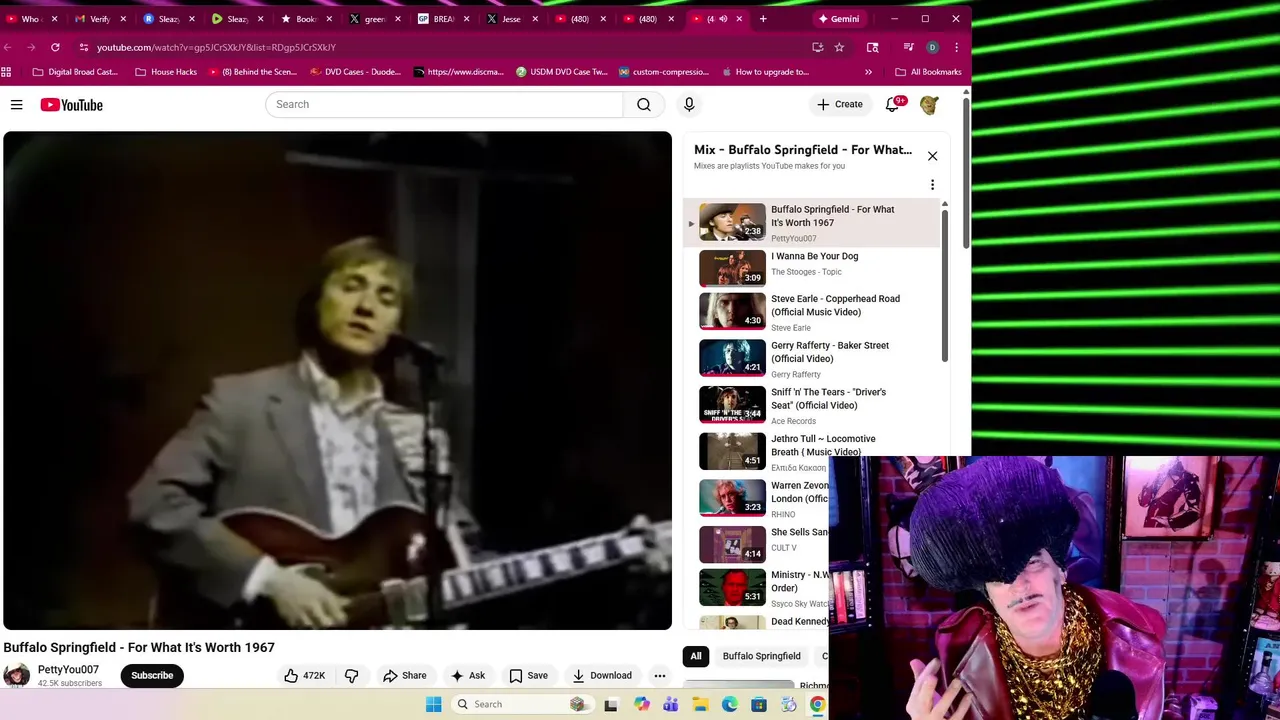Open the All Bookmarks folder
1280x720 pixels.
(x=928, y=72)
